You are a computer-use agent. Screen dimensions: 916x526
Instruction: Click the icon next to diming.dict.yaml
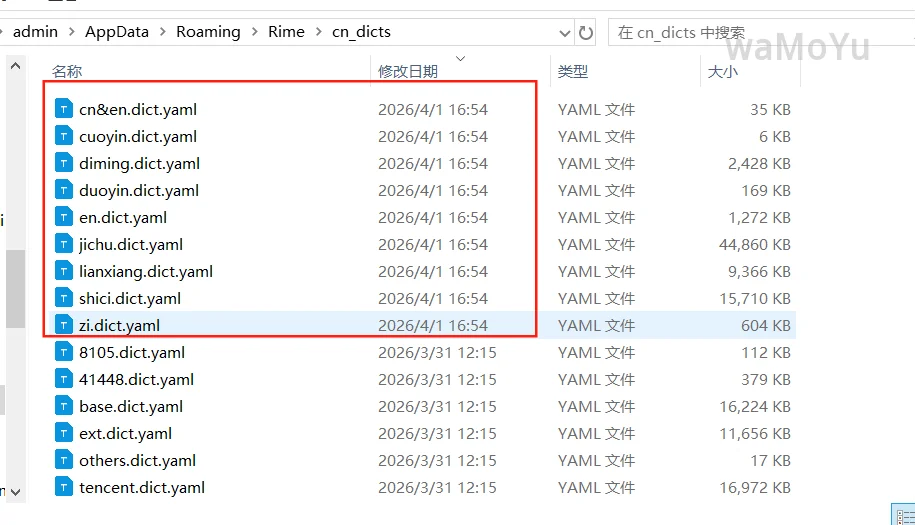pos(64,163)
